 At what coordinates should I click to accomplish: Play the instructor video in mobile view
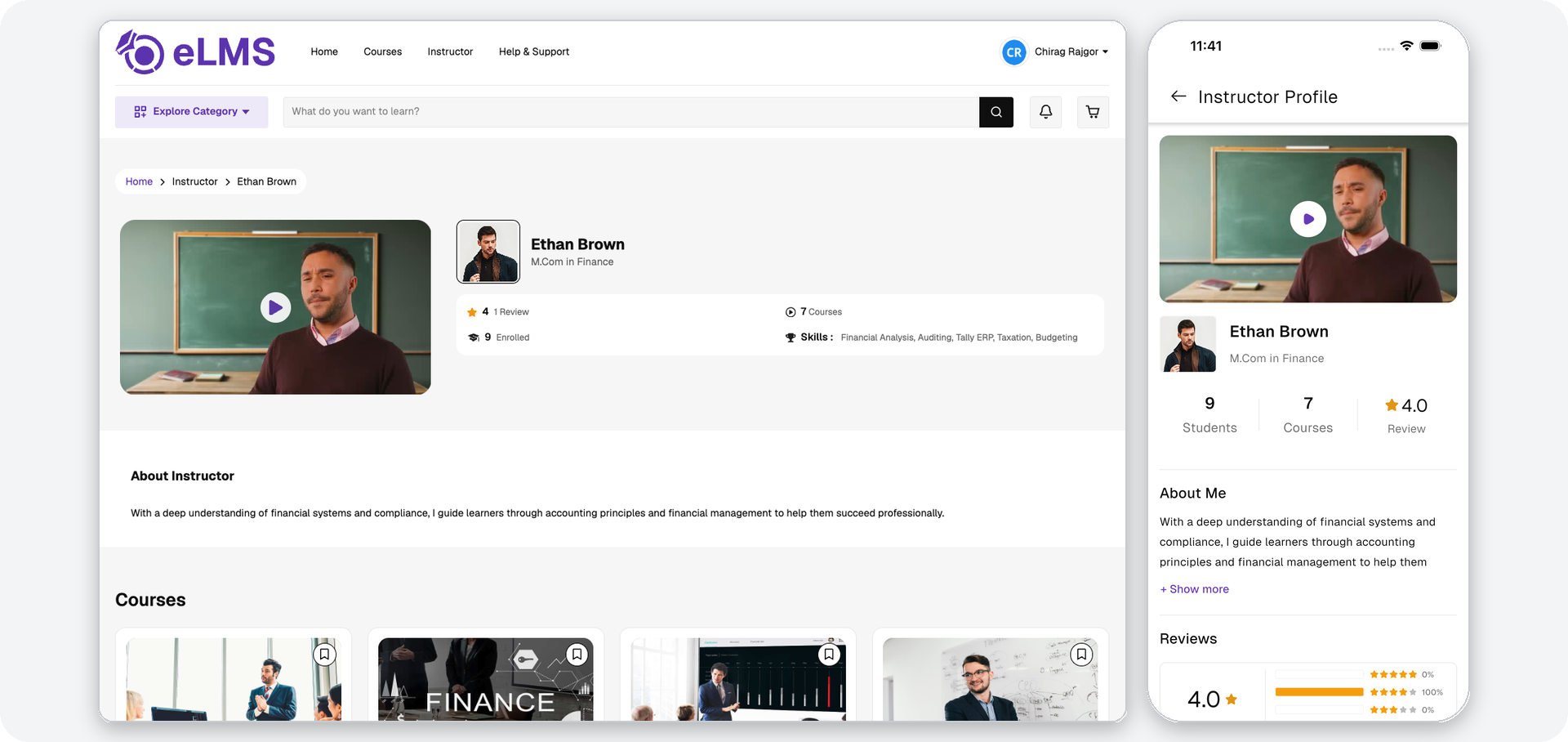click(x=1308, y=219)
